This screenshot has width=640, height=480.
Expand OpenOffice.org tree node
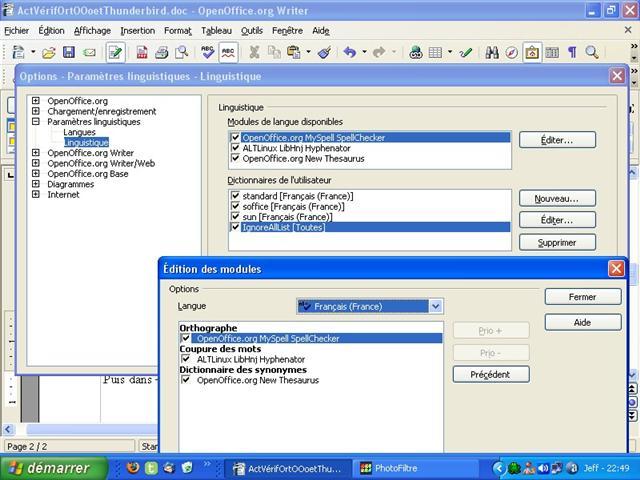pyautogui.click(x=36, y=100)
